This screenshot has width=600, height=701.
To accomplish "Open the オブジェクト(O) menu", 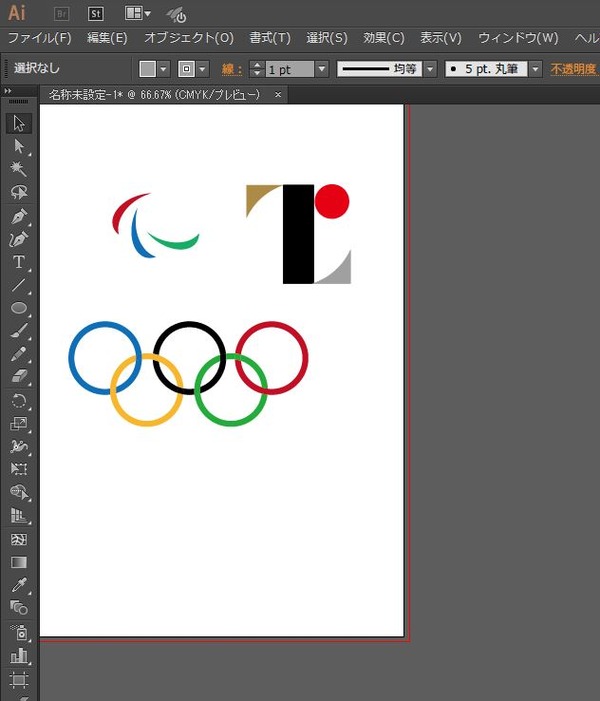I will click(189, 38).
